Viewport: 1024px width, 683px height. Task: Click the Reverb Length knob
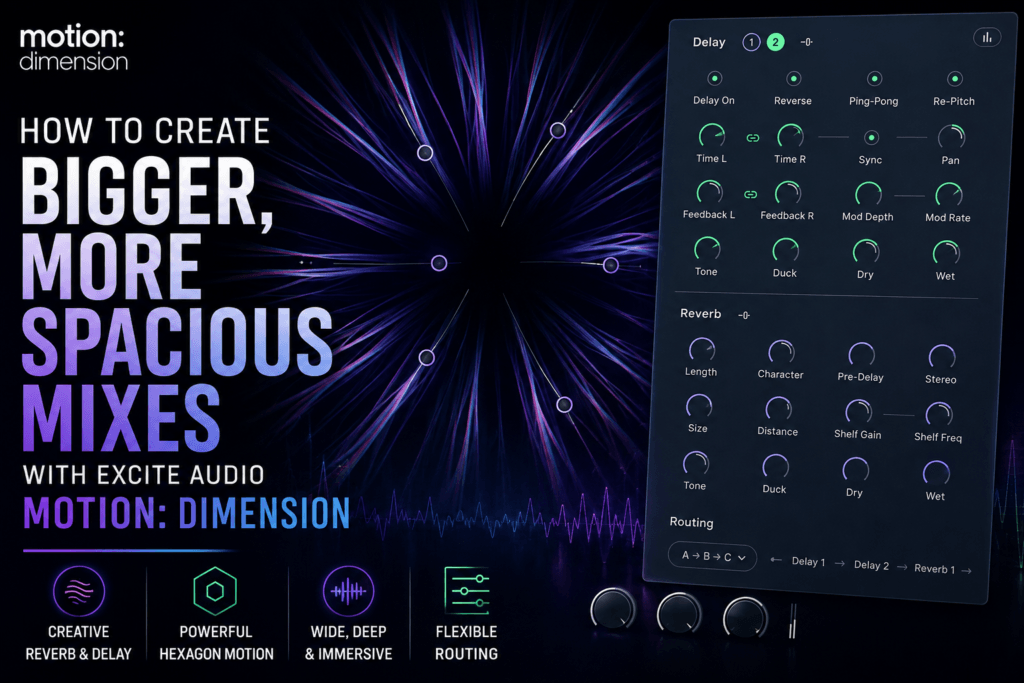pyautogui.click(x=701, y=351)
